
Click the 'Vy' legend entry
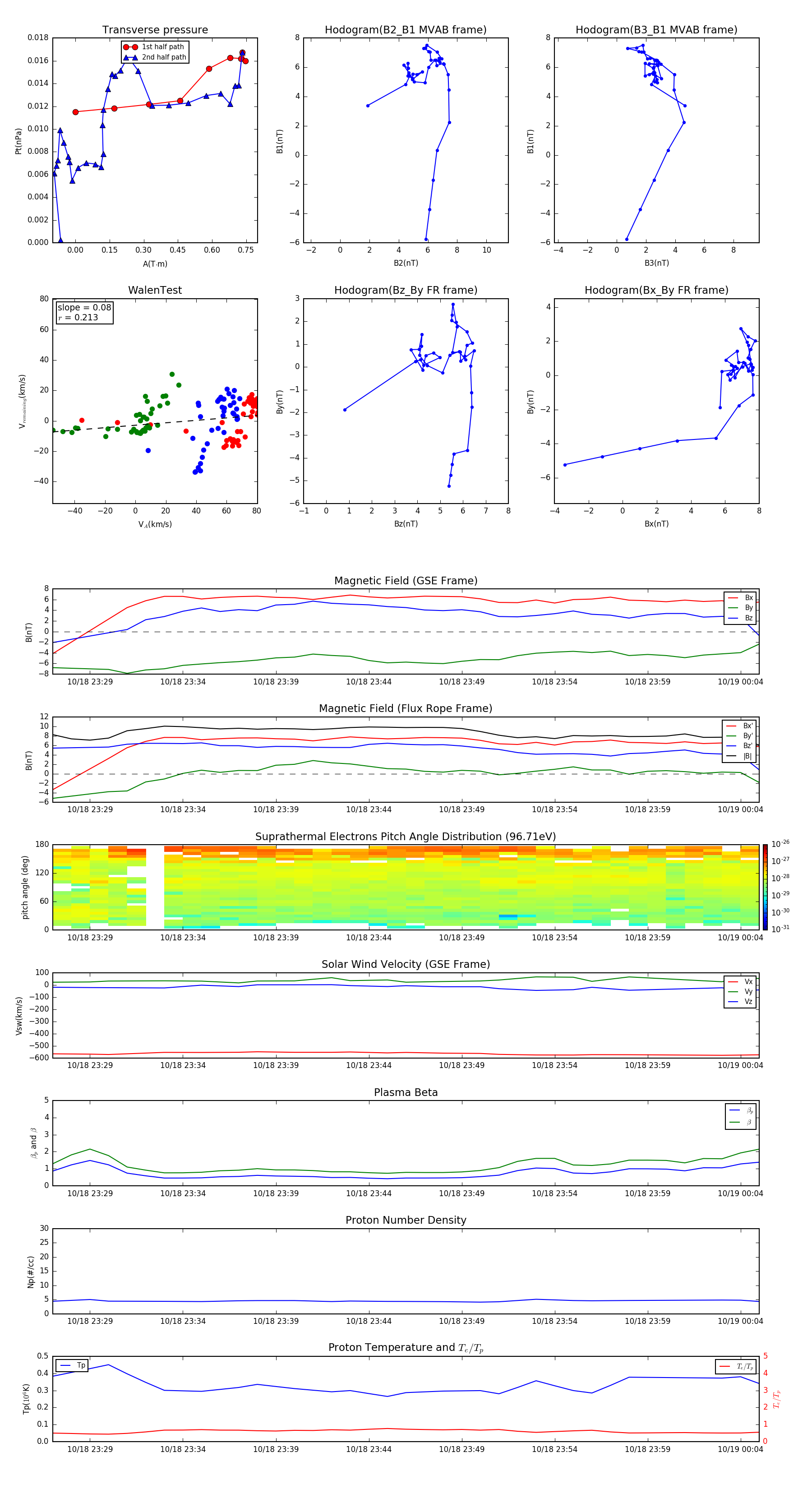[x=741, y=991]
